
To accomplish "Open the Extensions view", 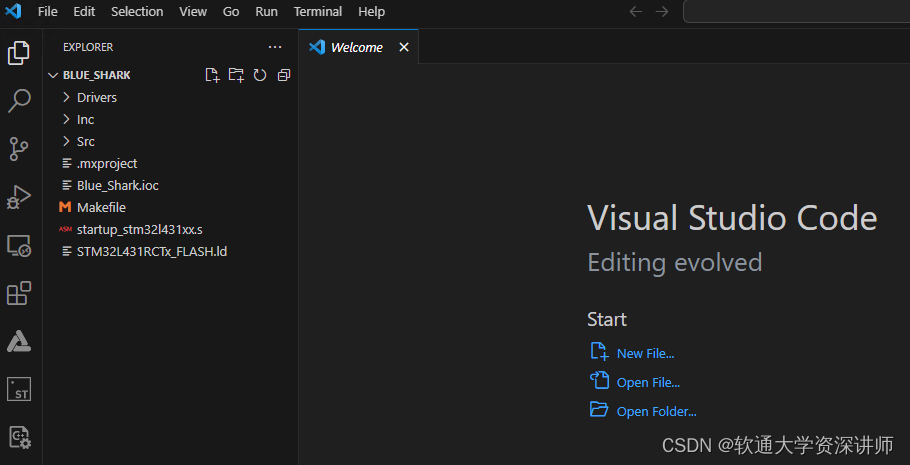I will click(19, 293).
